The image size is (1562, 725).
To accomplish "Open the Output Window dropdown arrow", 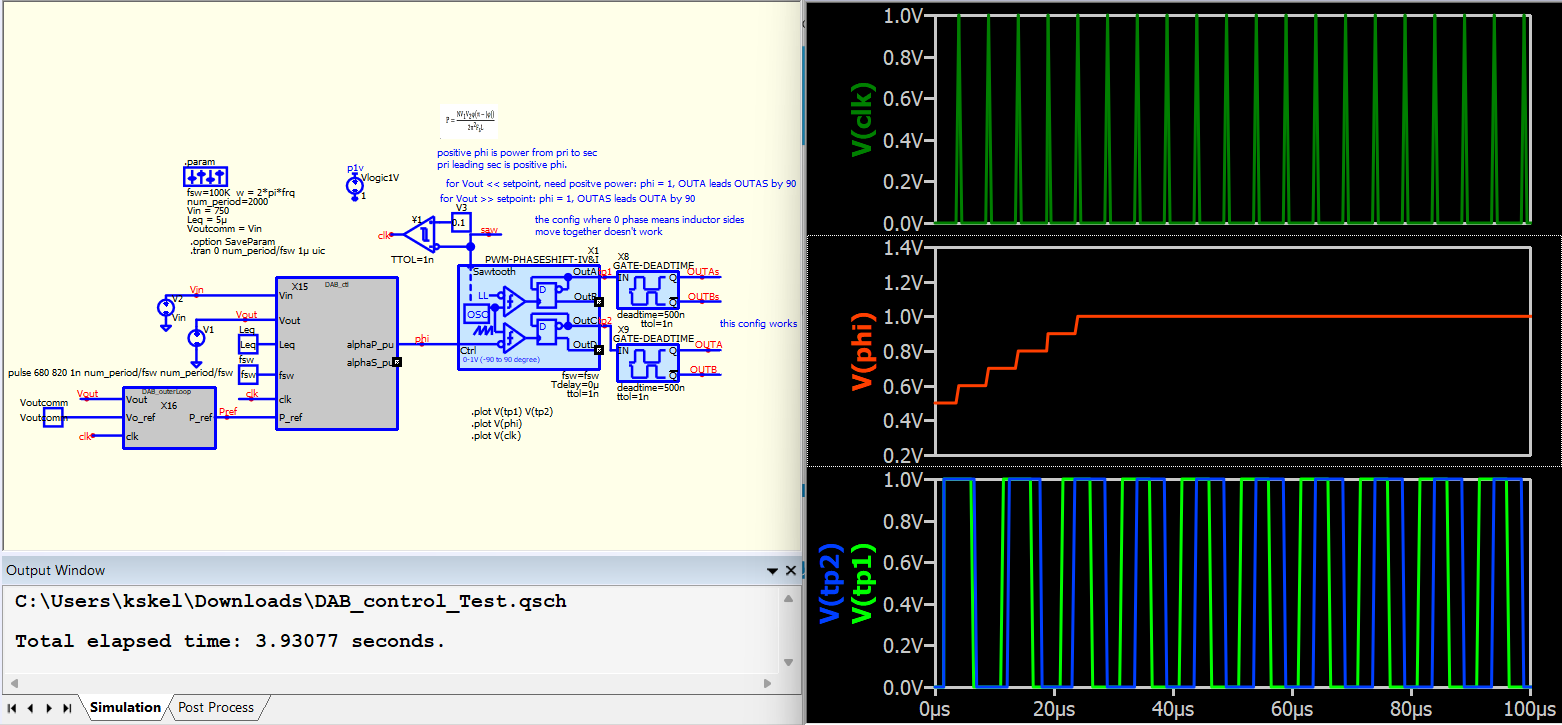I will tap(772, 571).
